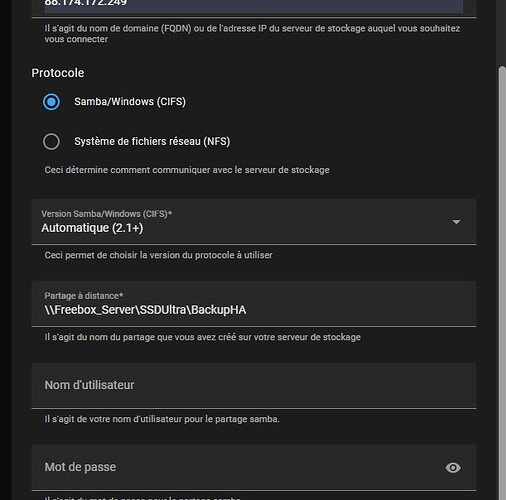
Task: Click help text describing the share name
Action: click(202, 337)
